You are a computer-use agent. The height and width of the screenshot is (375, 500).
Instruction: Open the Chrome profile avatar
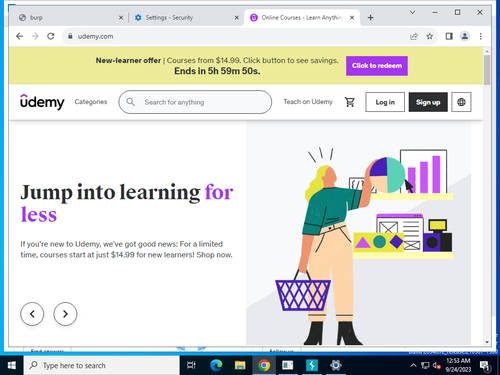[x=465, y=36]
